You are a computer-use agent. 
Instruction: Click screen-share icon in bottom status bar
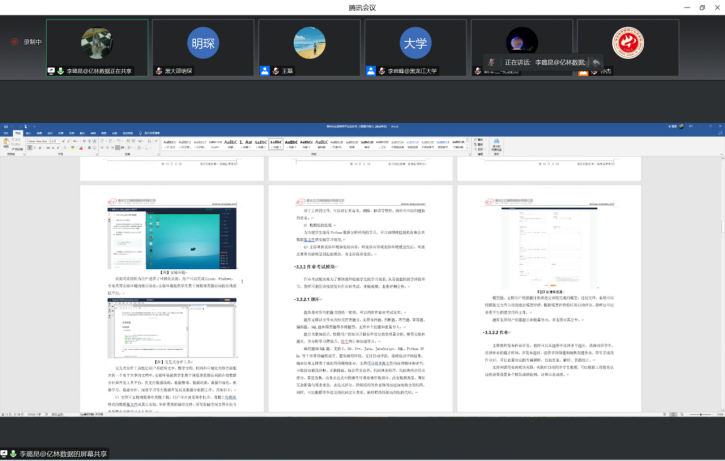tap(5, 454)
